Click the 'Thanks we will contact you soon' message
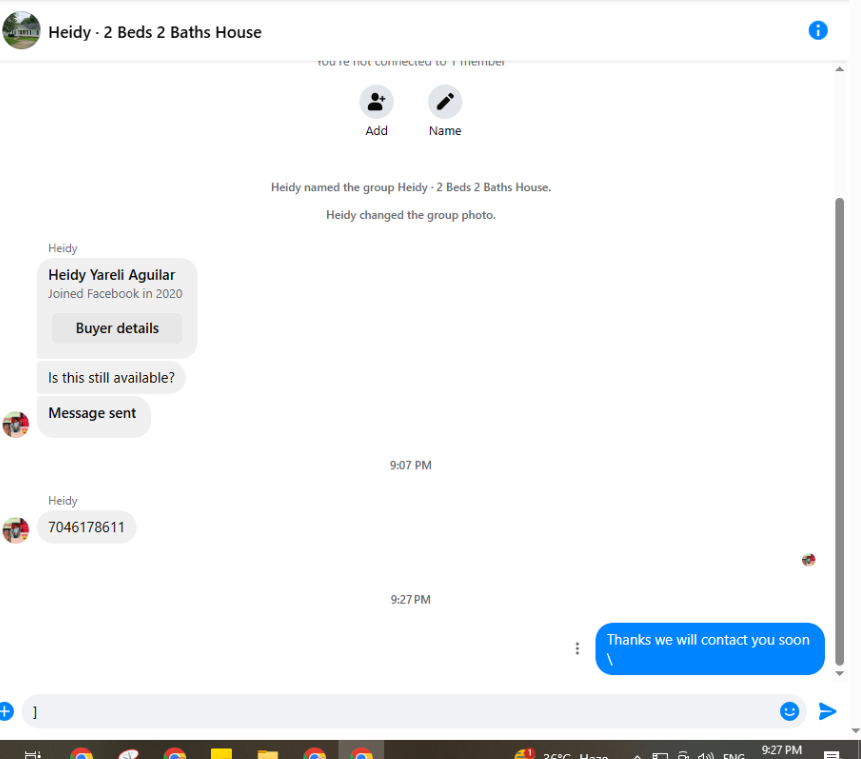The height and width of the screenshot is (759, 861). 710,649
